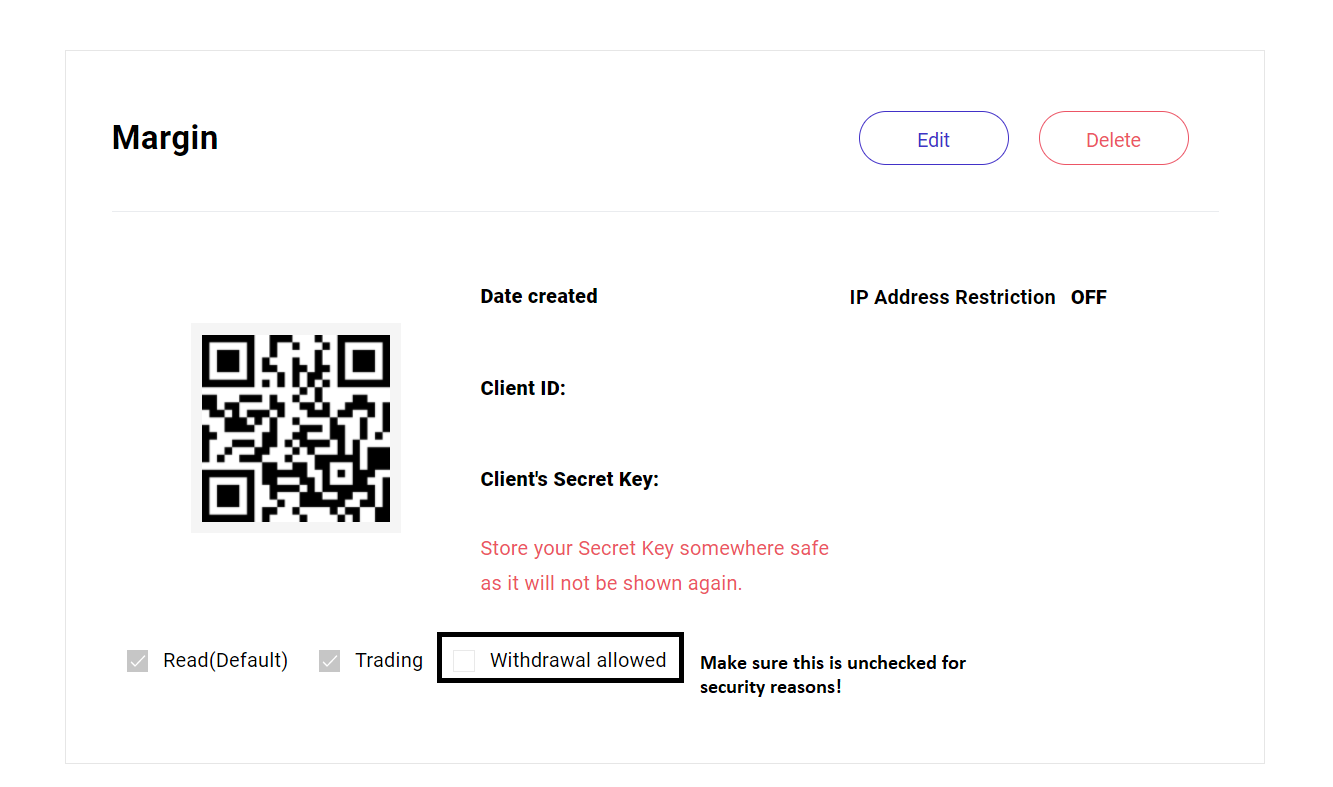Click the security reasons note text

[x=833, y=675]
